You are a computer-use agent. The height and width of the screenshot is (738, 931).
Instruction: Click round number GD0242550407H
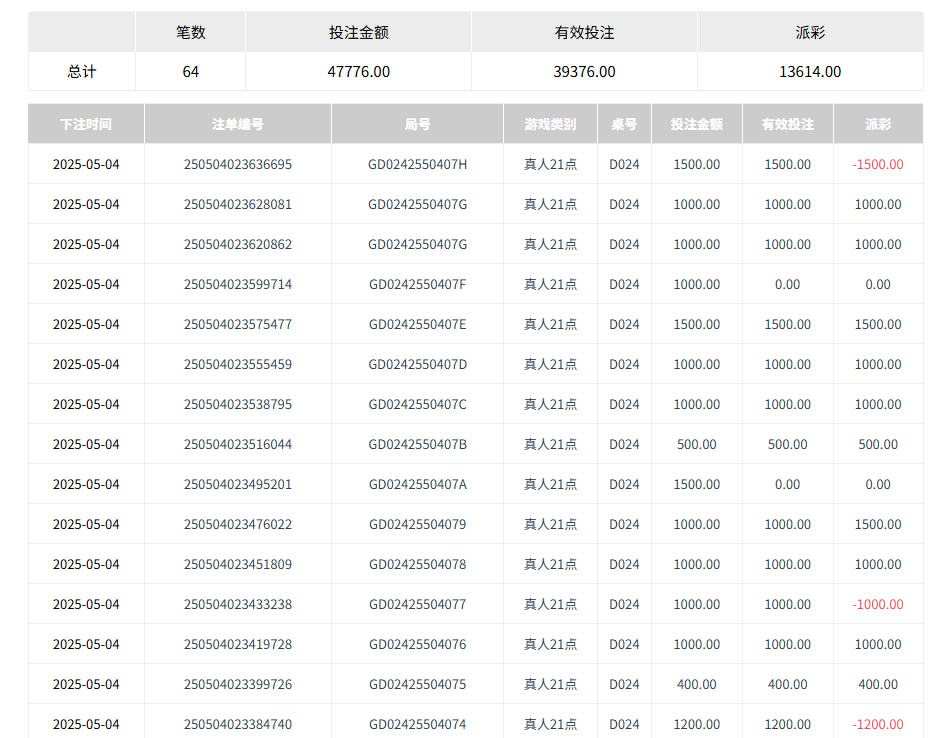coord(417,164)
